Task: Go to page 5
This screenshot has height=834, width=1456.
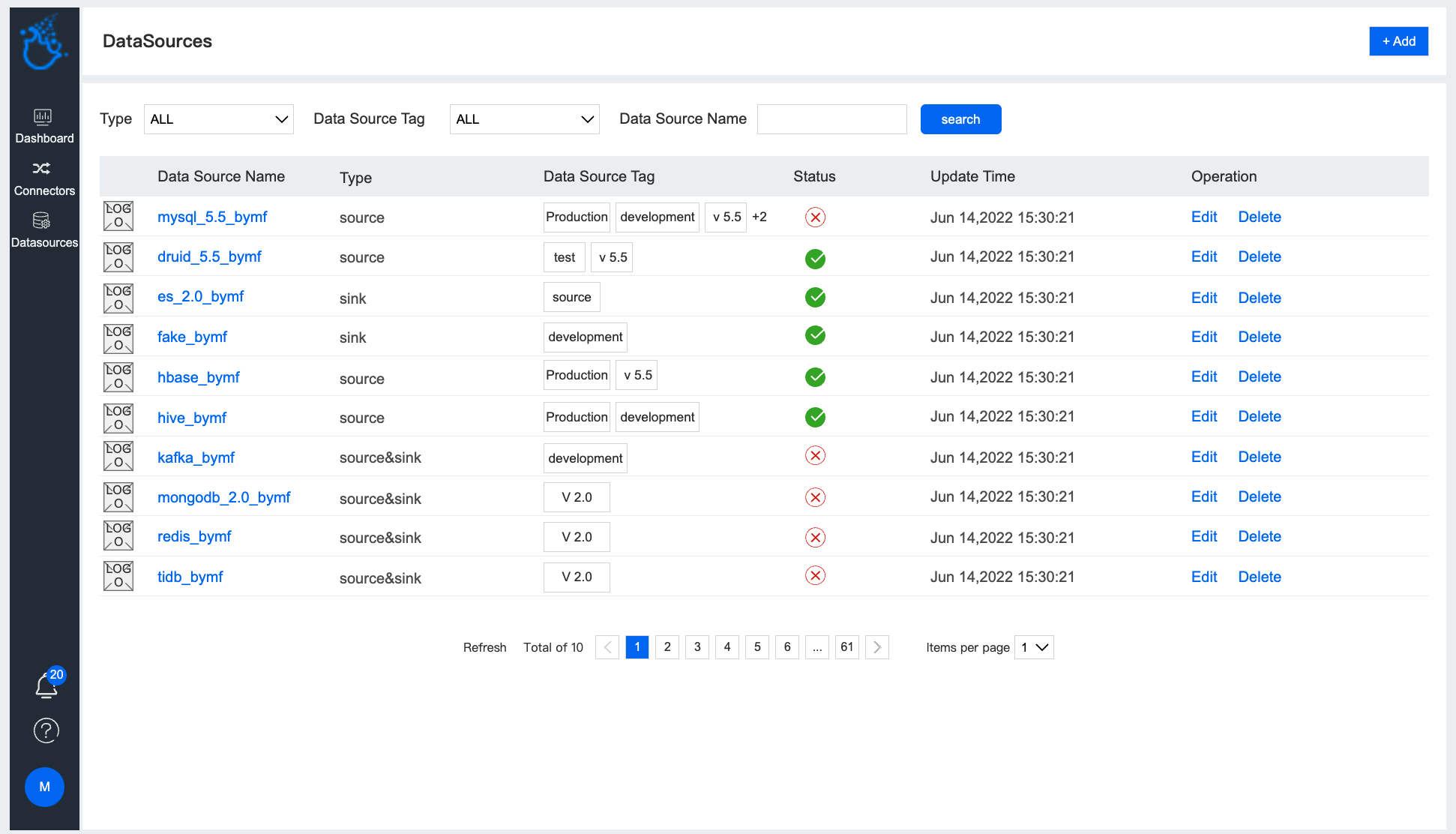Action: tap(757, 647)
